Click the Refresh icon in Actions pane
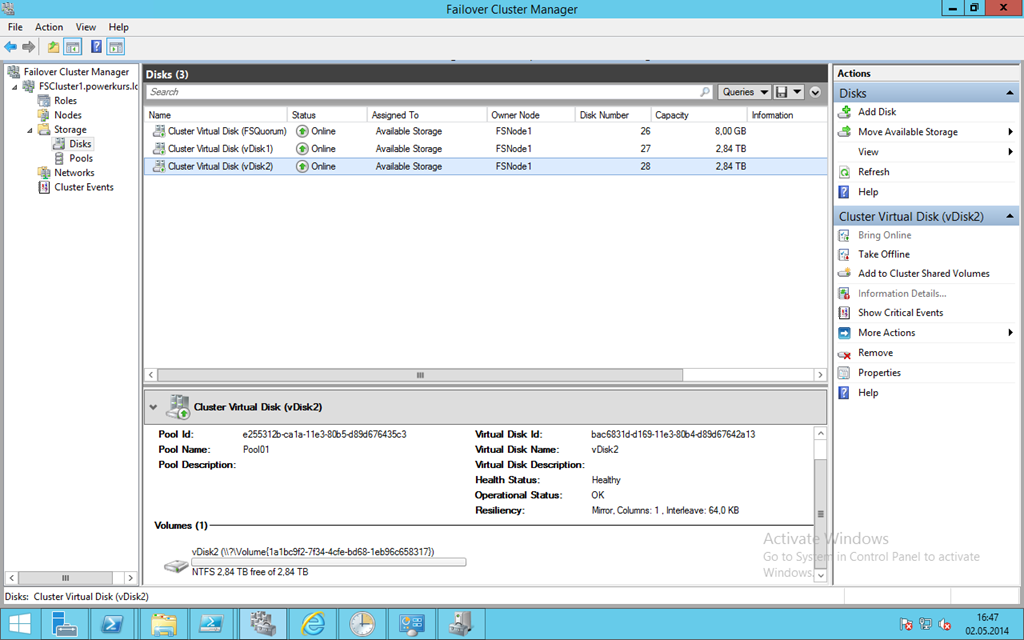 (844, 172)
